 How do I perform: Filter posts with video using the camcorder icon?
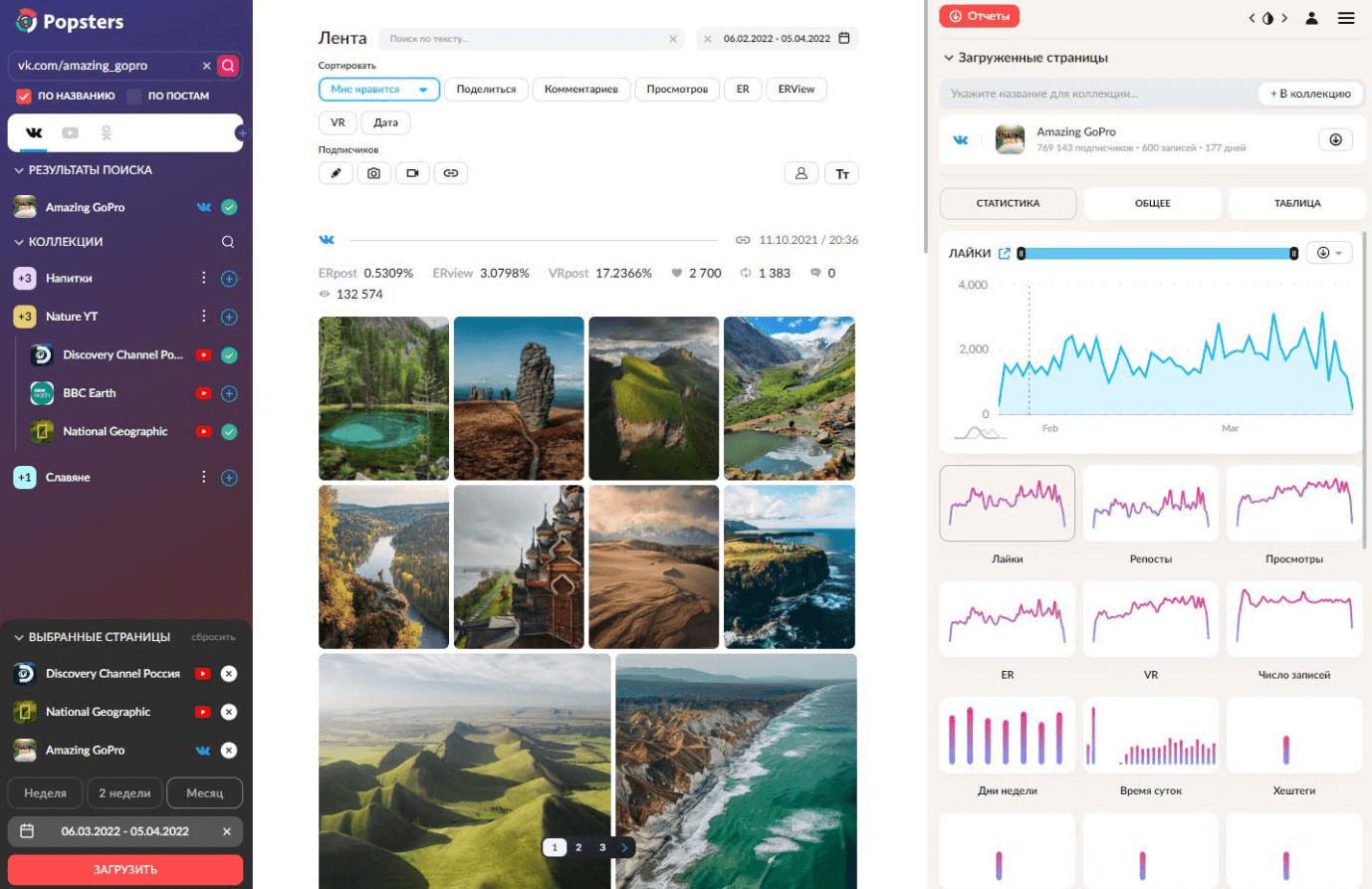pyautogui.click(x=412, y=173)
